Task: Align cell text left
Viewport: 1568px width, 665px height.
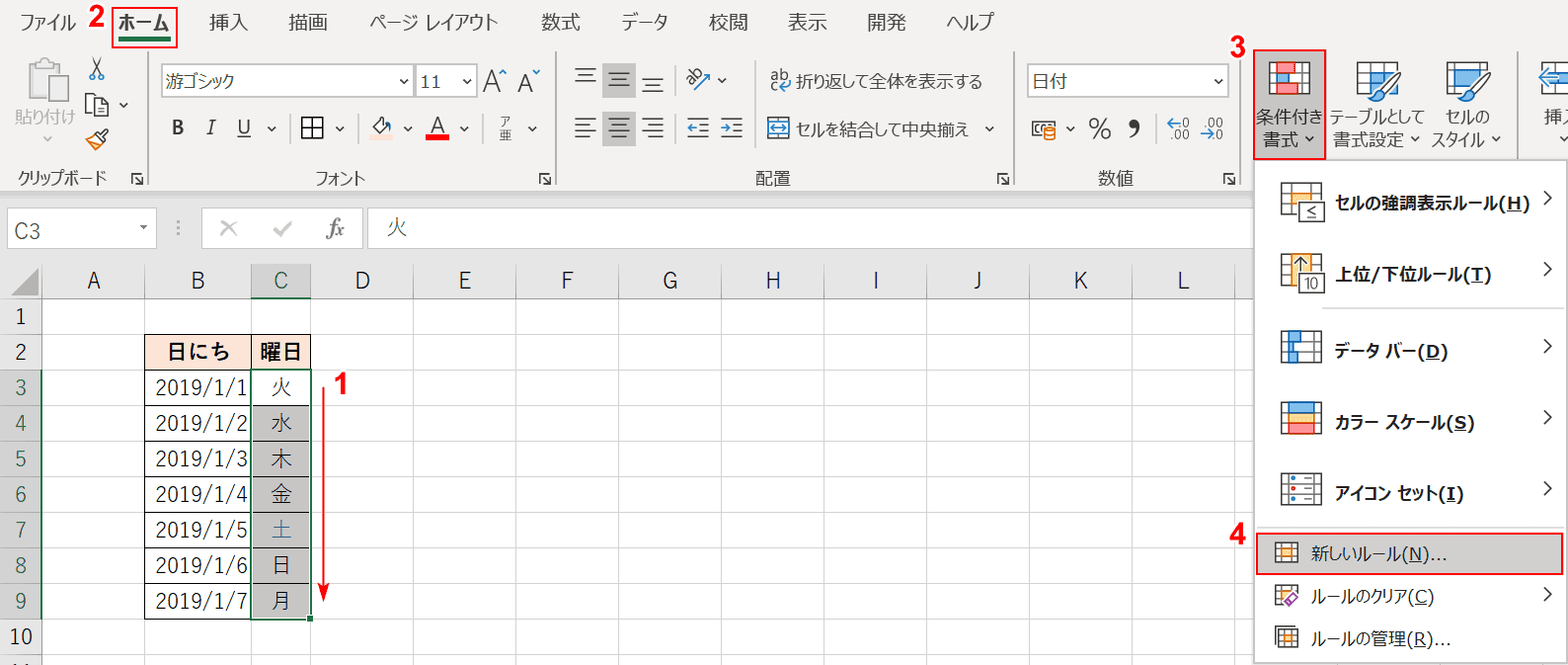Action: tap(586, 127)
